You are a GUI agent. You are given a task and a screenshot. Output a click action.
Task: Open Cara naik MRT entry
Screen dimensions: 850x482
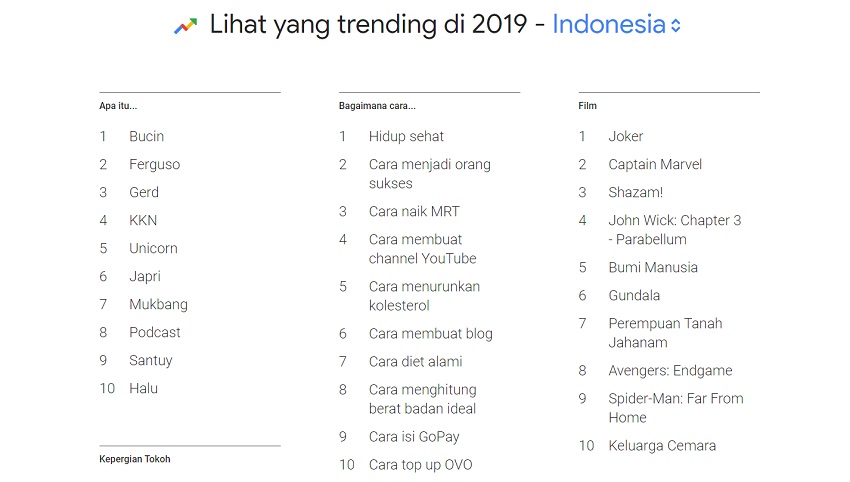(414, 211)
